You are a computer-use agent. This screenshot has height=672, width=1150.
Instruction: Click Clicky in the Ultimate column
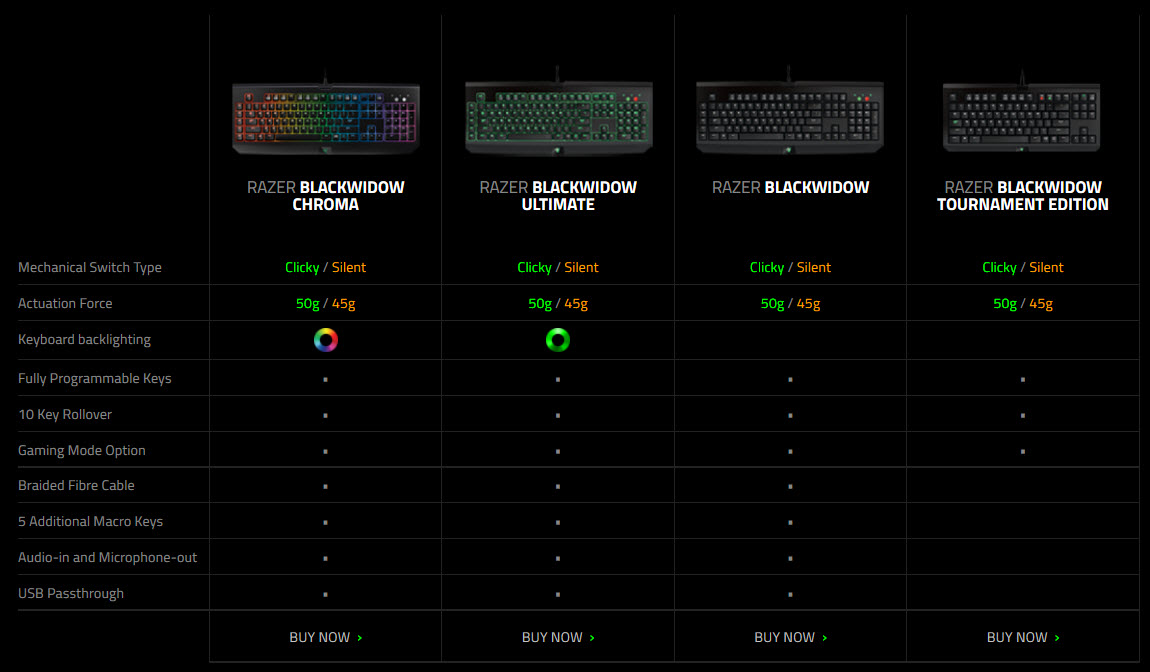[x=535, y=268]
